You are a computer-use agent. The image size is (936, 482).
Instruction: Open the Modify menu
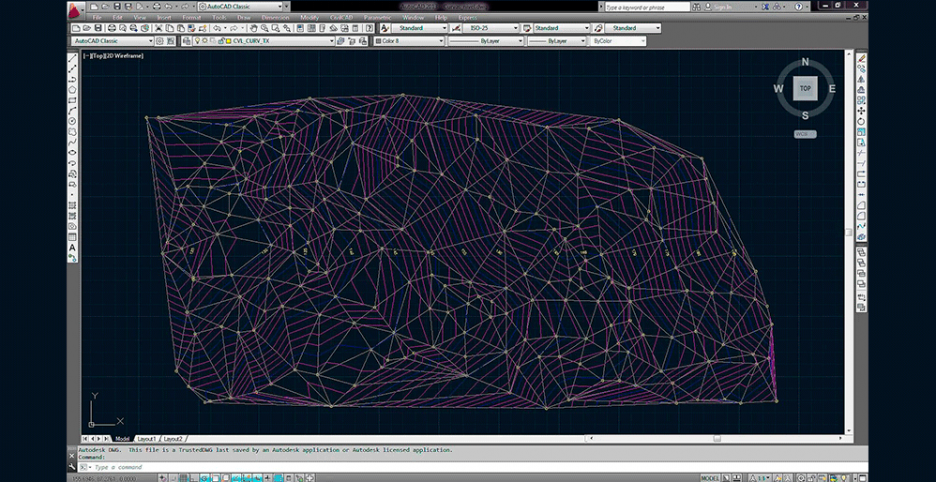pyautogui.click(x=310, y=17)
